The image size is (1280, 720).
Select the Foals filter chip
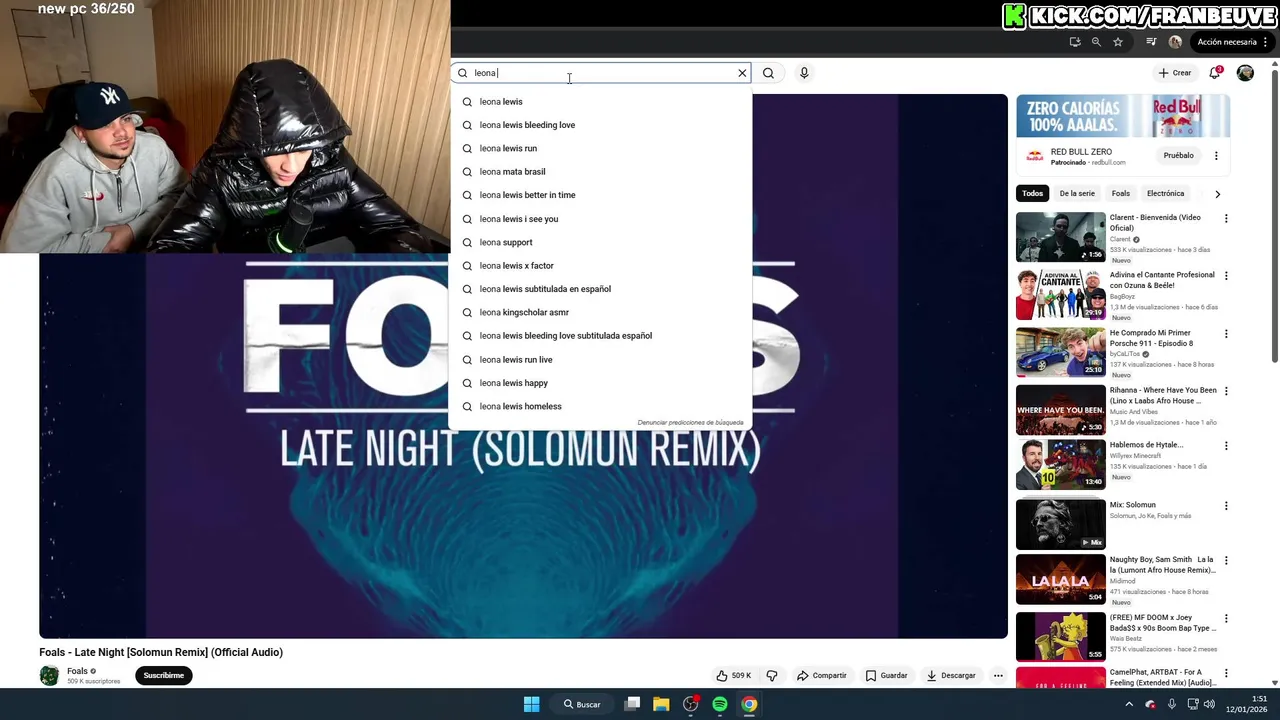1121,194
